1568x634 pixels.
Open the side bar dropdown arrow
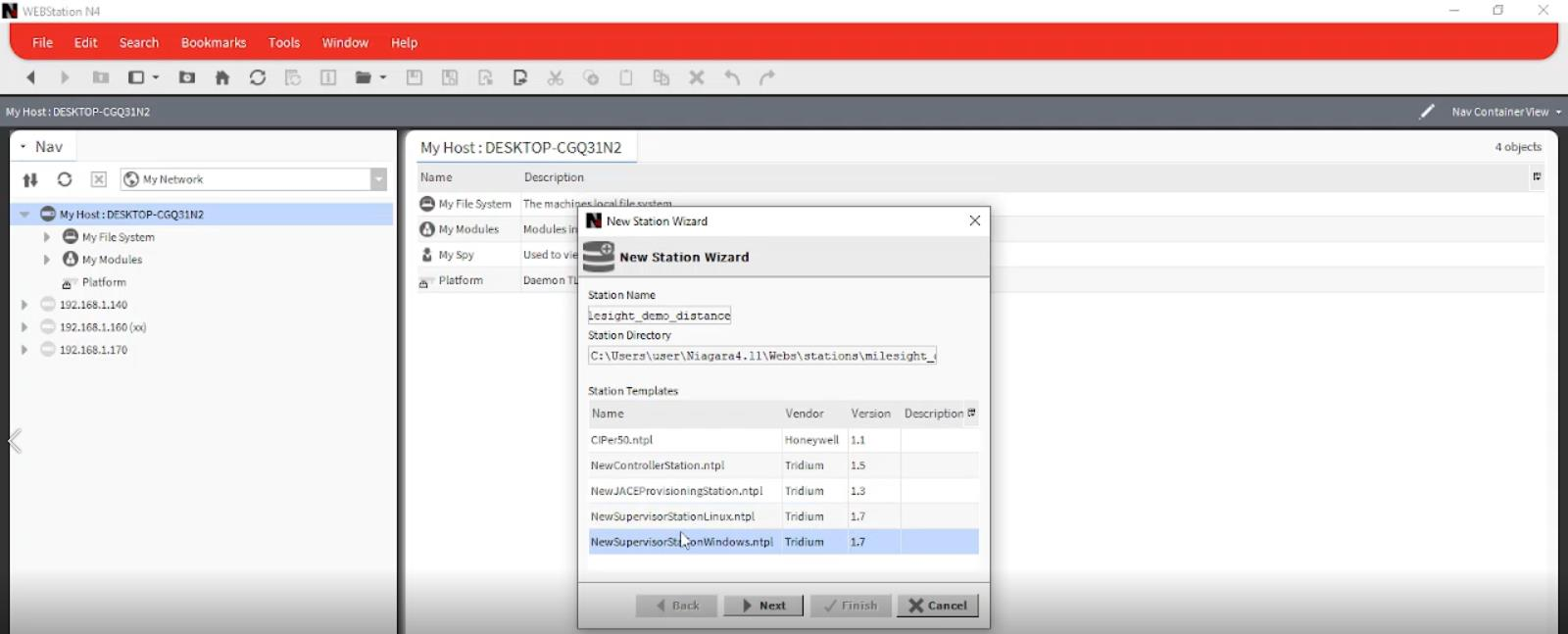(156, 77)
